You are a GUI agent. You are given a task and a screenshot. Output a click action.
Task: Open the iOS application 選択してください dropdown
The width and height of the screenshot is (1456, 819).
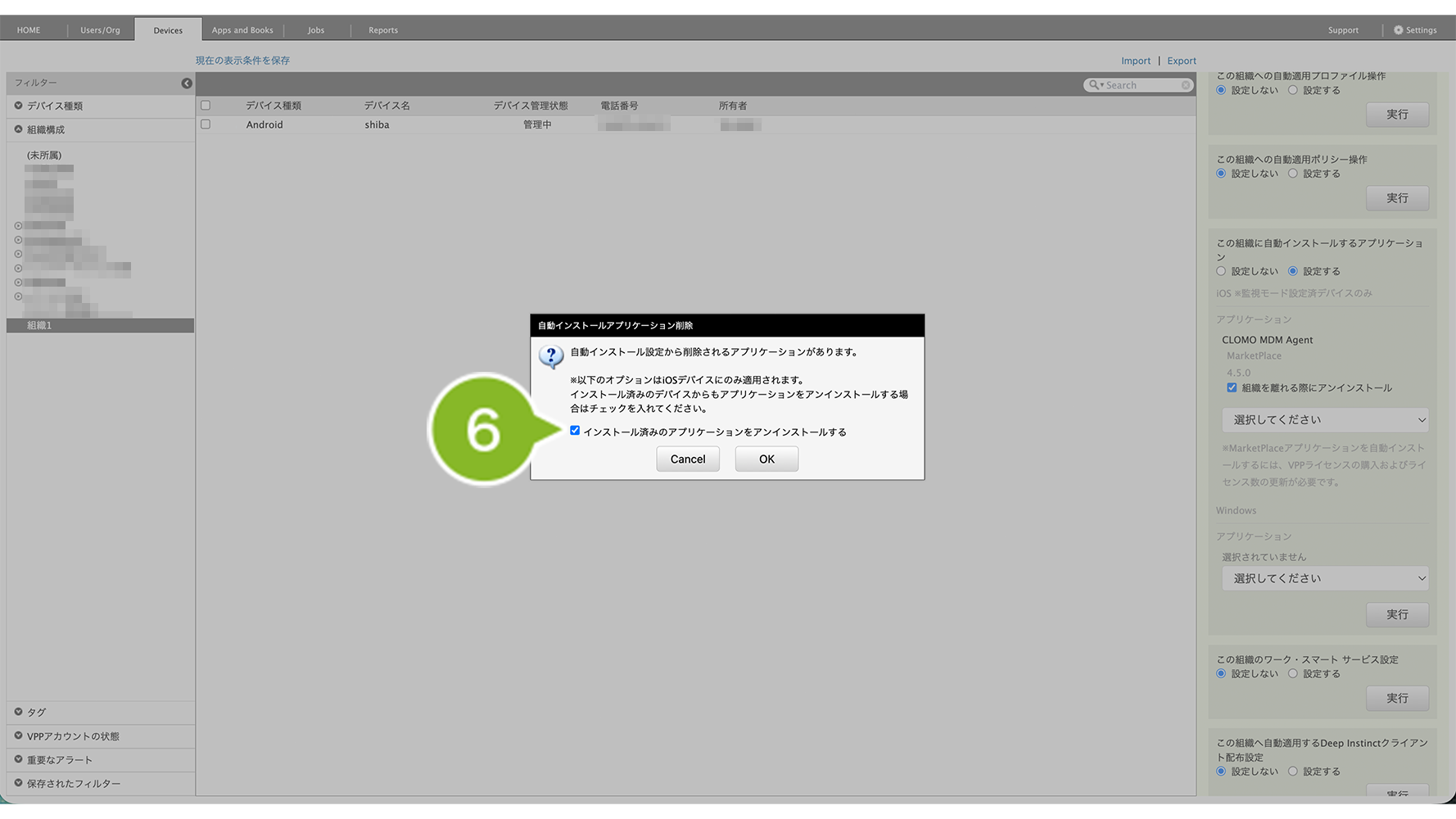tap(1324, 420)
